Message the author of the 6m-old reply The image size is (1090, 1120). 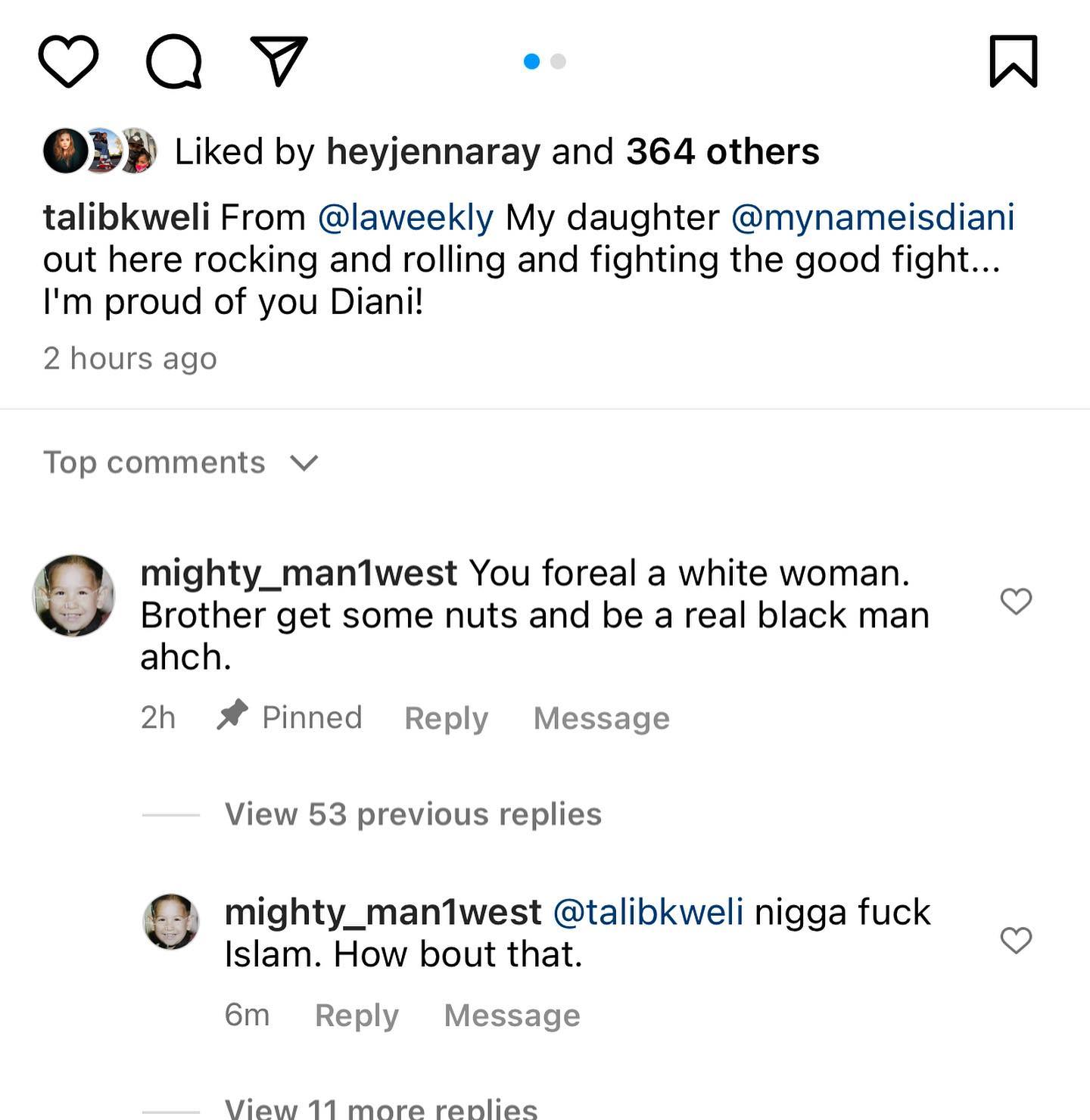click(512, 1016)
